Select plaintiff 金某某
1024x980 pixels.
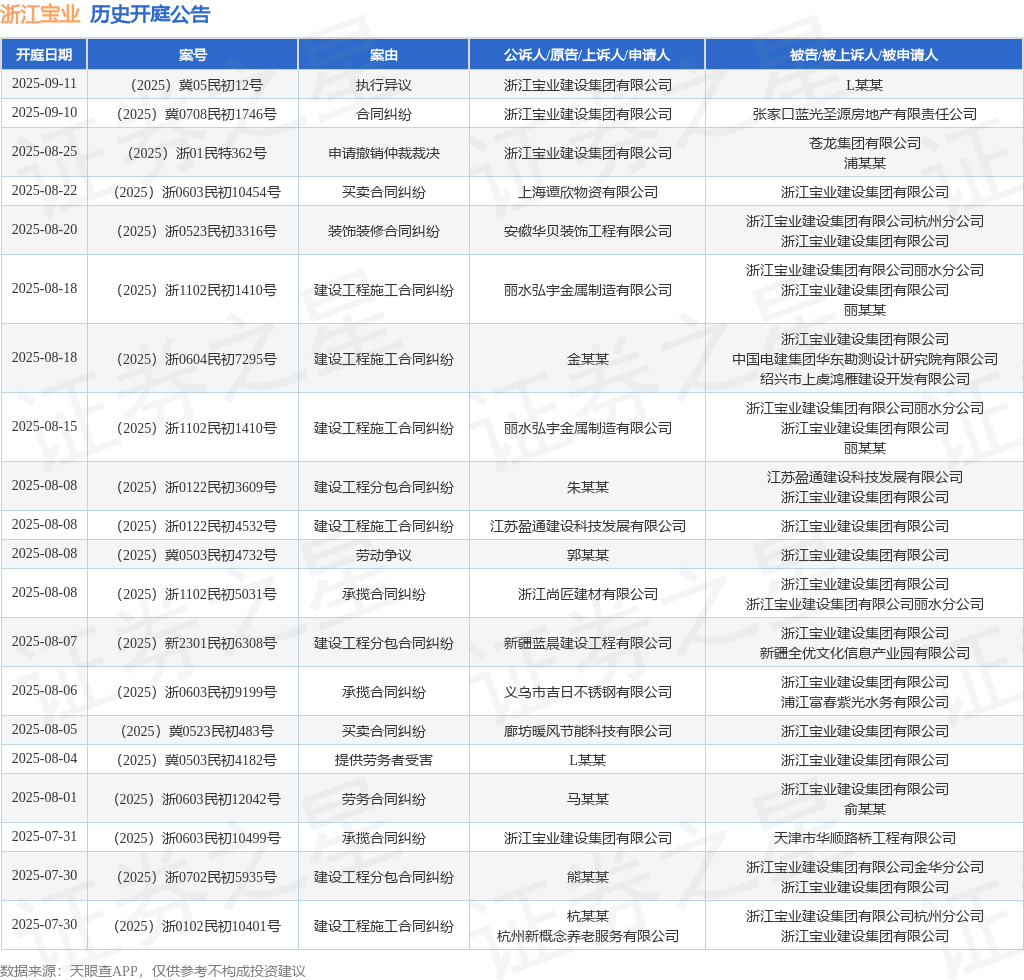[x=588, y=359]
